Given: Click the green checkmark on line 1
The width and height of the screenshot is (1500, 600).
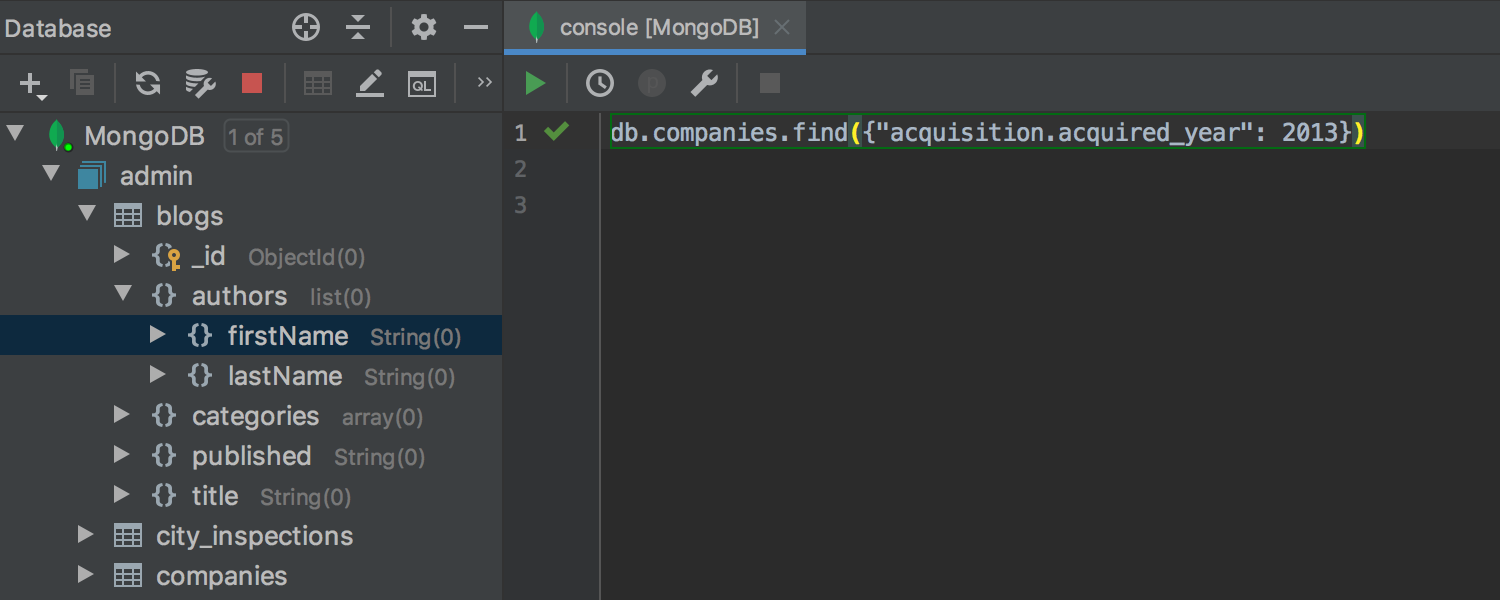Looking at the screenshot, I should (x=557, y=131).
